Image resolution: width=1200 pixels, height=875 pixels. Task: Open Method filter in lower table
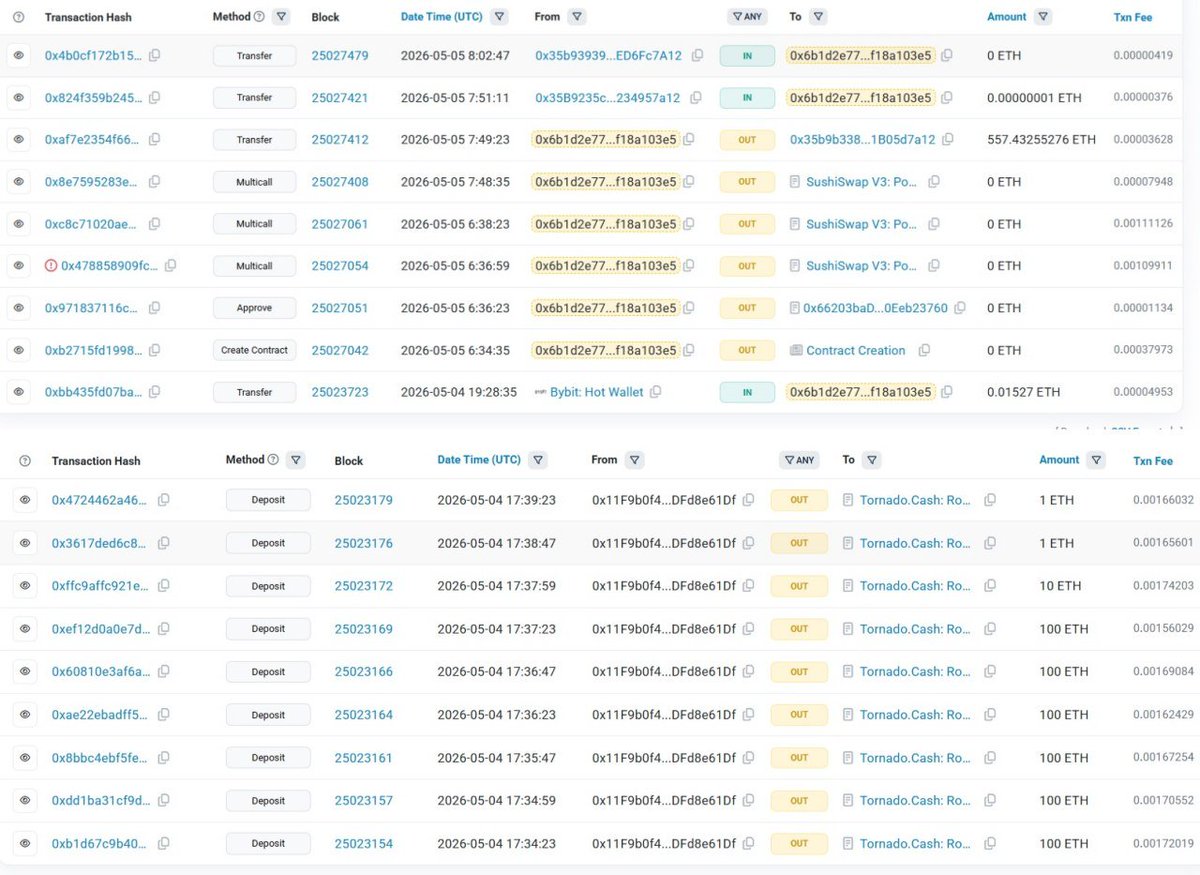coord(295,460)
